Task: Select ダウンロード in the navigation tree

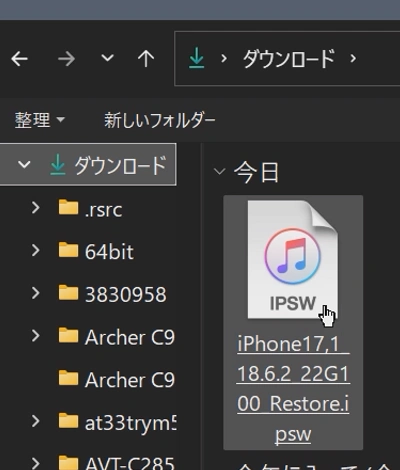Action: 120,165
